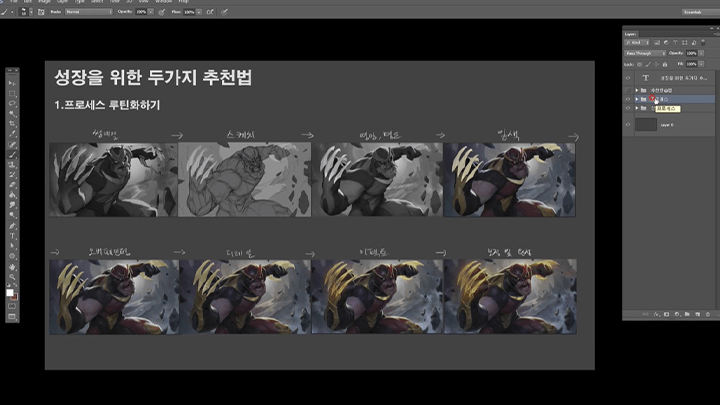Change screen mode from toolbox
This screenshot has height=405, width=720.
coord(12,316)
